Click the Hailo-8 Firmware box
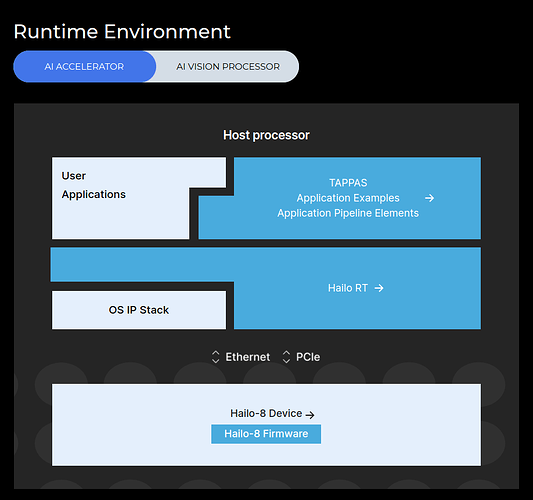 [266, 434]
